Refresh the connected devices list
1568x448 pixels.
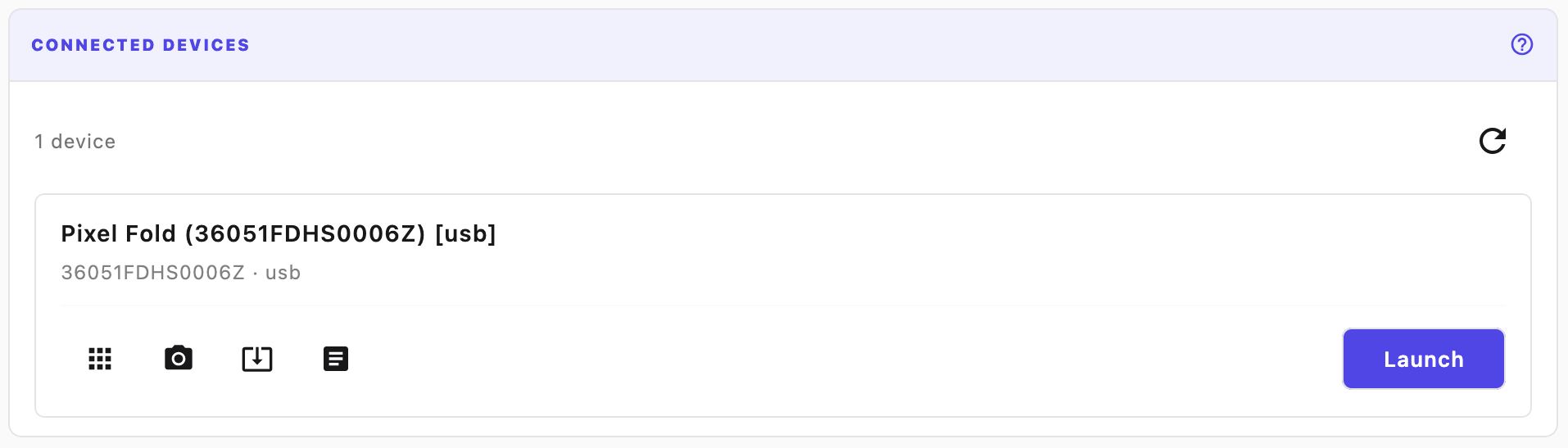pyautogui.click(x=1492, y=141)
